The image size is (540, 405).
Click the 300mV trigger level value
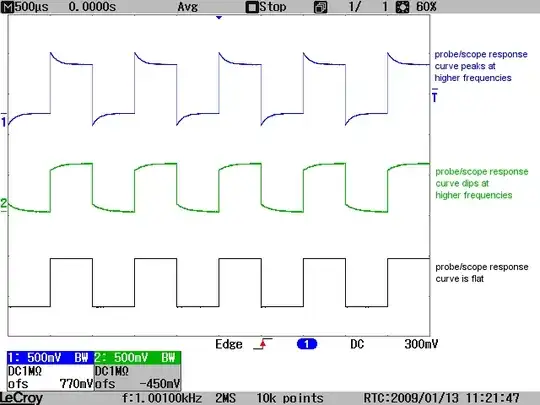pos(421,344)
